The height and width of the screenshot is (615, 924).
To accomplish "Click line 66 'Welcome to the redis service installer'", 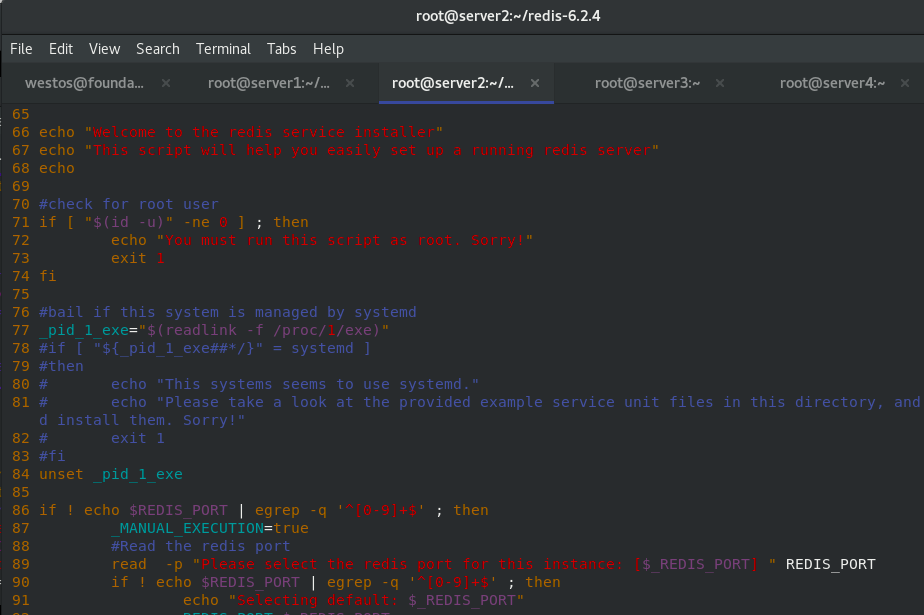I will (263, 132).
